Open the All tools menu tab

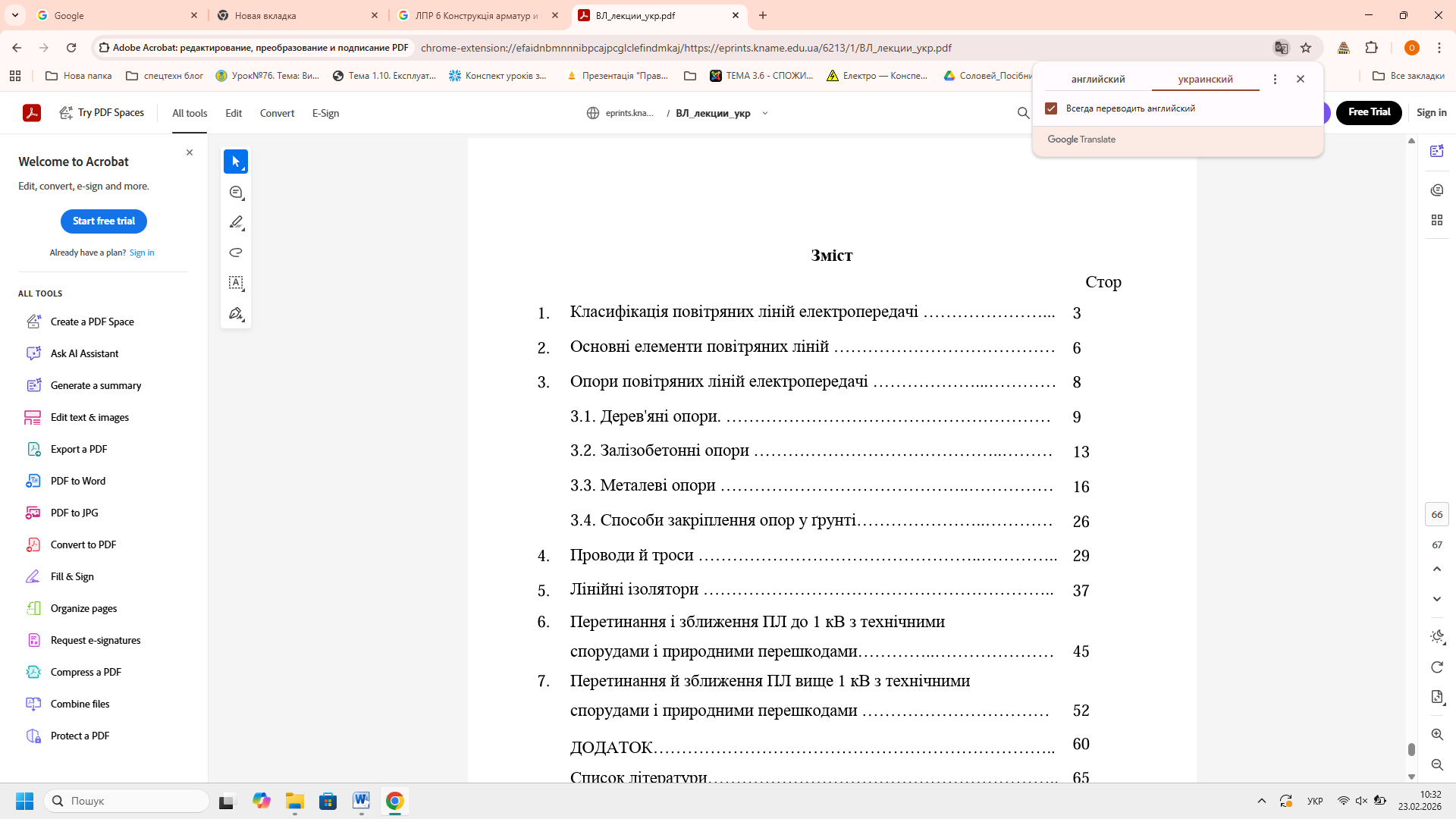click(190, 113)
